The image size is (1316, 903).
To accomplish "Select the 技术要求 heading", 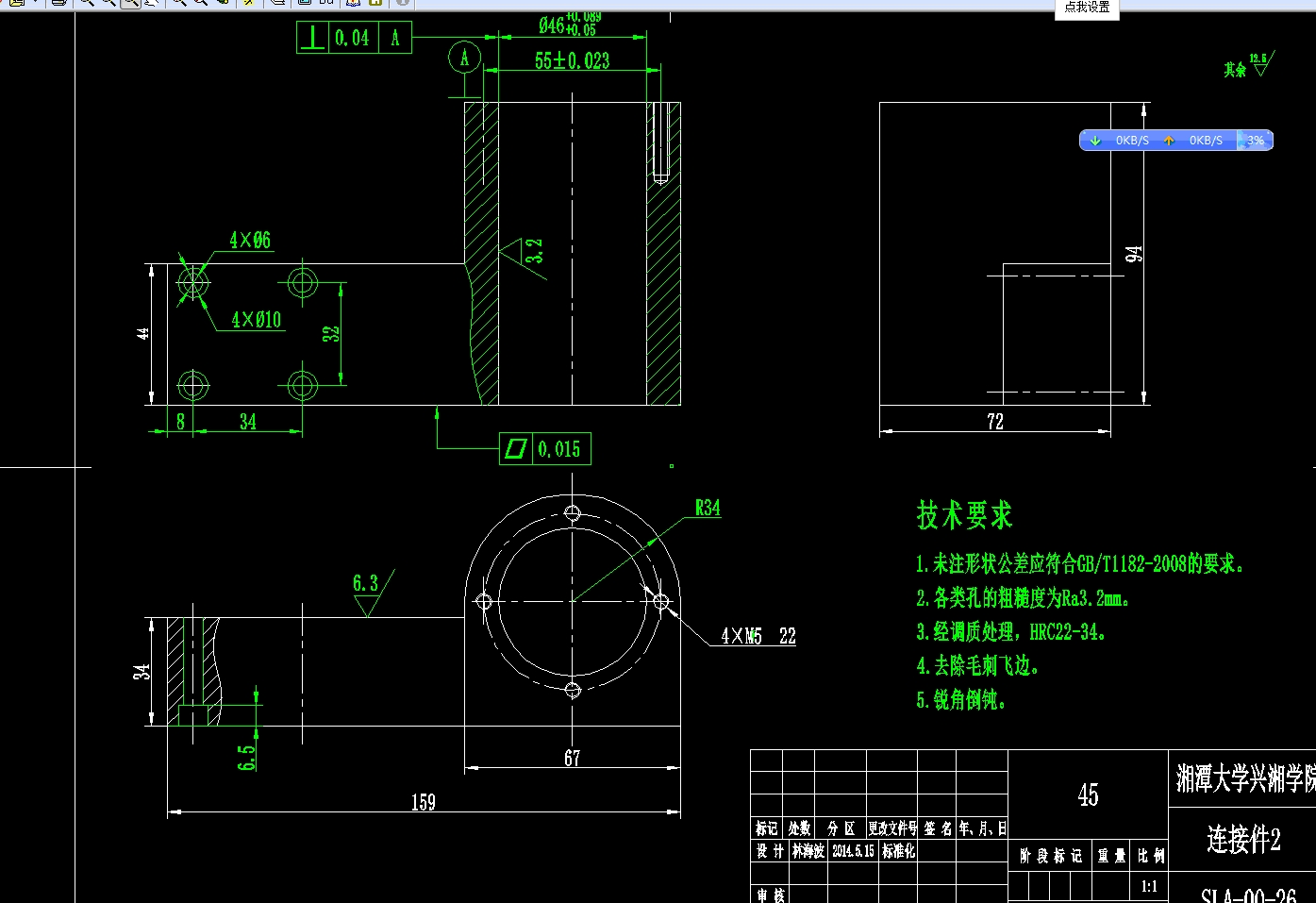I will tap(964, 515).
